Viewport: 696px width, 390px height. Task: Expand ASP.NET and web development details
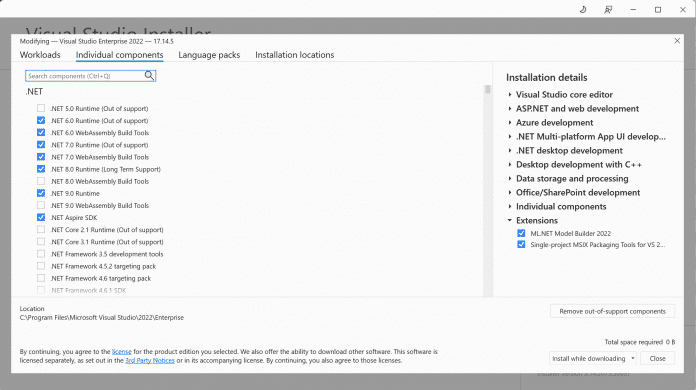510,109
